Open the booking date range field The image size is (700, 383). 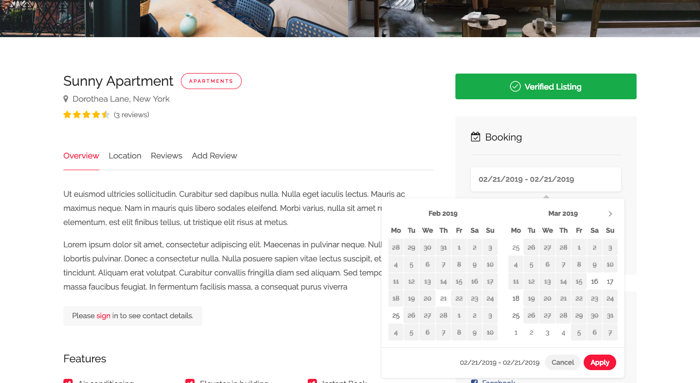pos(546,179)
